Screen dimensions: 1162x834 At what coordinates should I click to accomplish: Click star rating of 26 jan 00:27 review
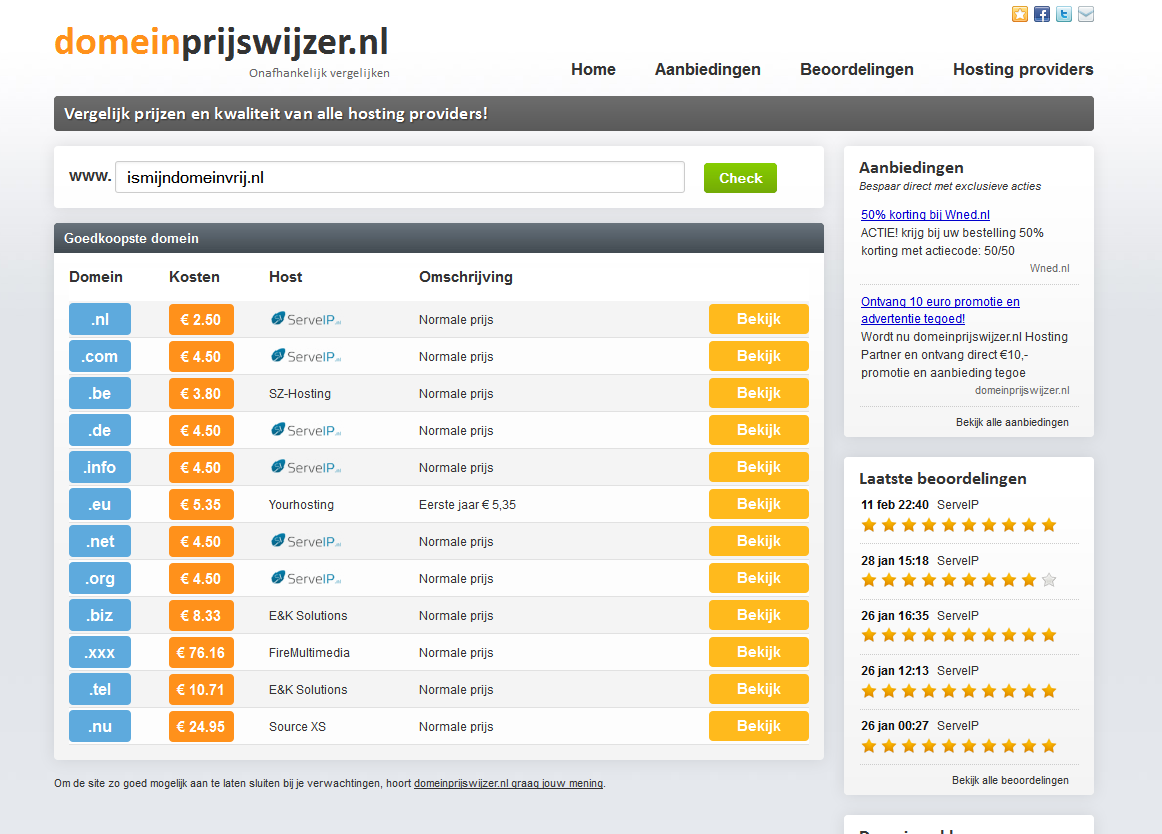[959, 747]
